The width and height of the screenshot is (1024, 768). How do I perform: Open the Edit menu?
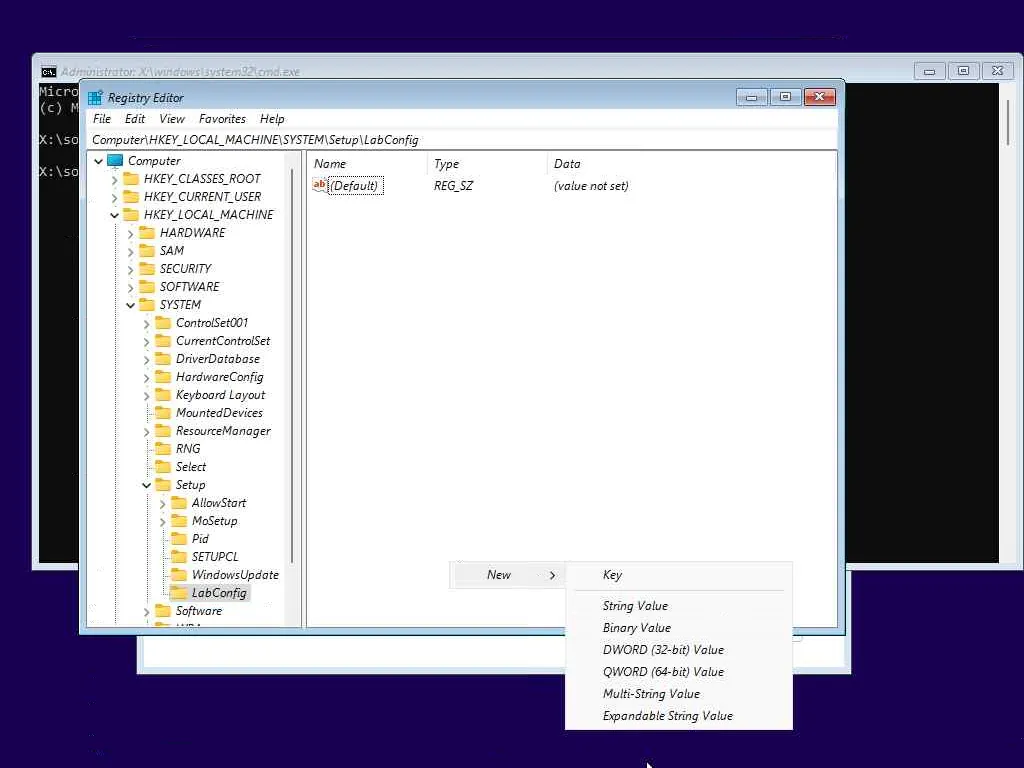135,119
